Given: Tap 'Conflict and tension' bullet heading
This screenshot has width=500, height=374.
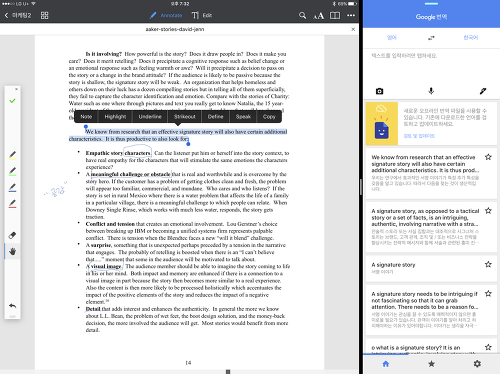Looking at the screenshot, I should tap(110, 224).
